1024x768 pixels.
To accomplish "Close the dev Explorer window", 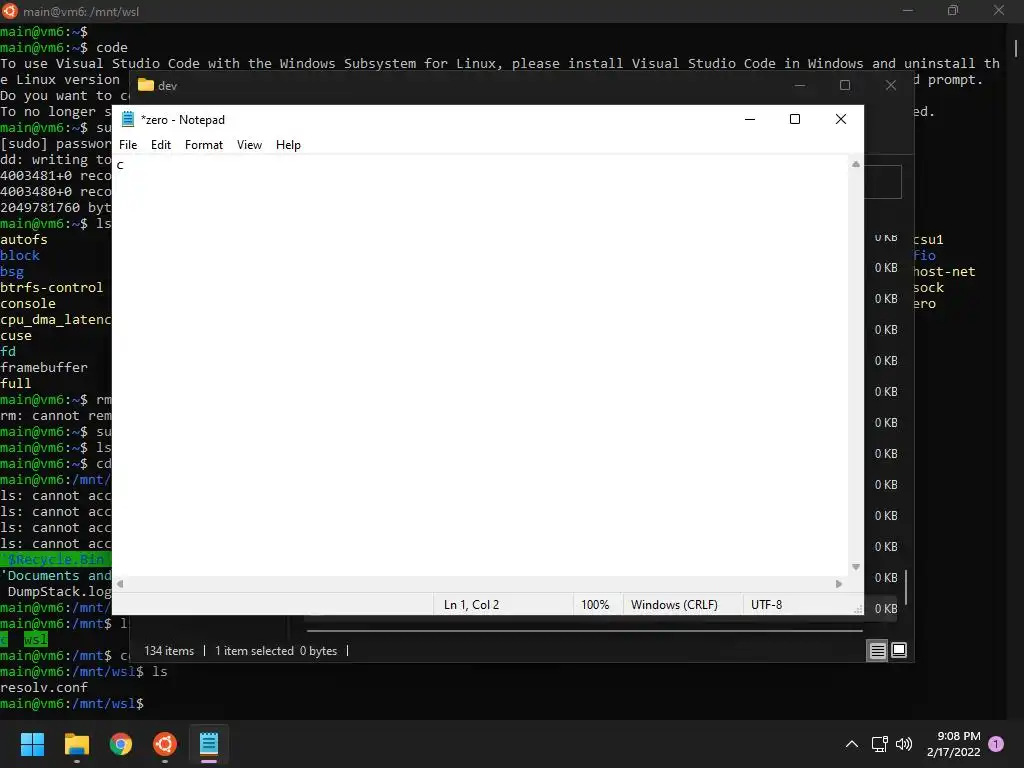I will click(x=891, y=86).
